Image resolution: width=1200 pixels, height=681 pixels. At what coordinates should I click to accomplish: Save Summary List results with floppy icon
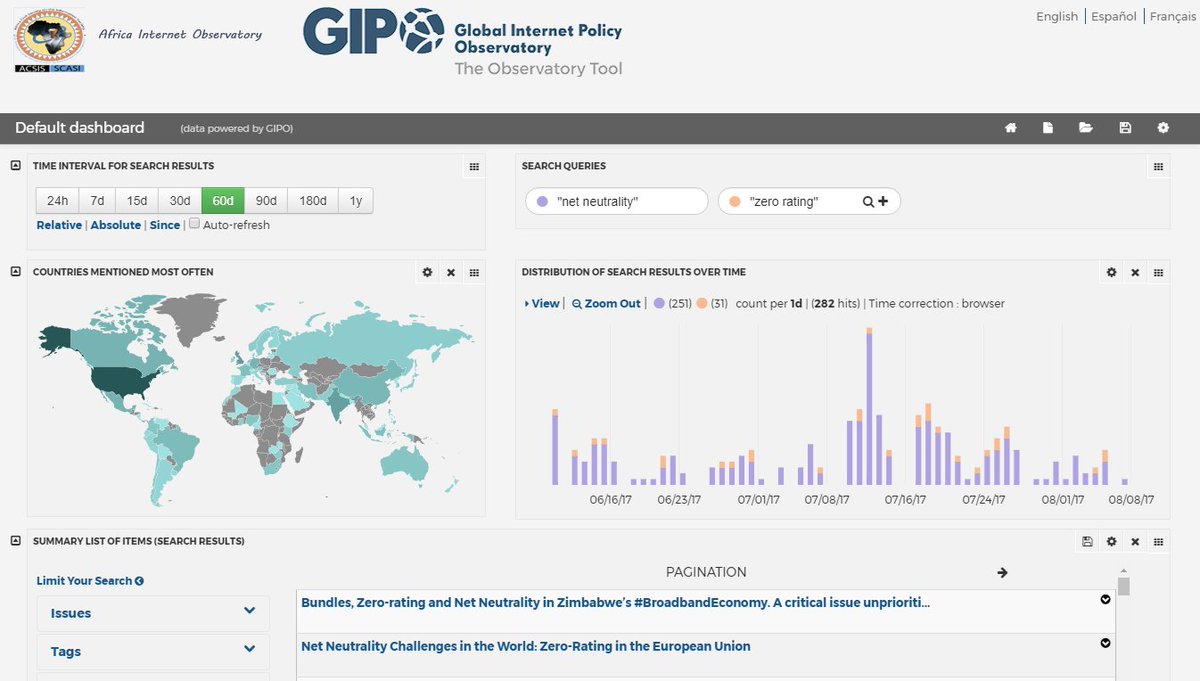tap(1087, 541)
